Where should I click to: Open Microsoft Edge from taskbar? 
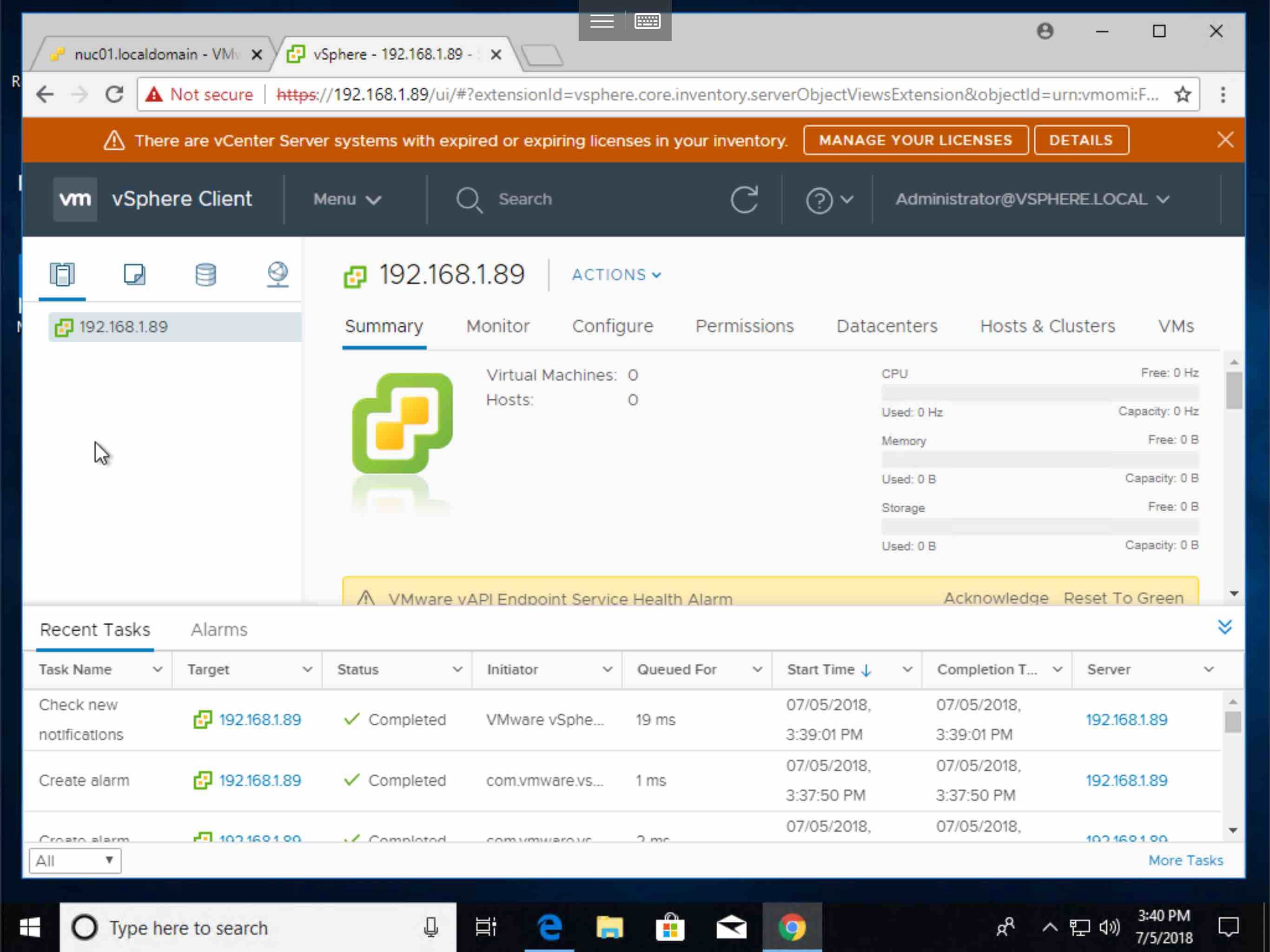(x=549, y=927)
